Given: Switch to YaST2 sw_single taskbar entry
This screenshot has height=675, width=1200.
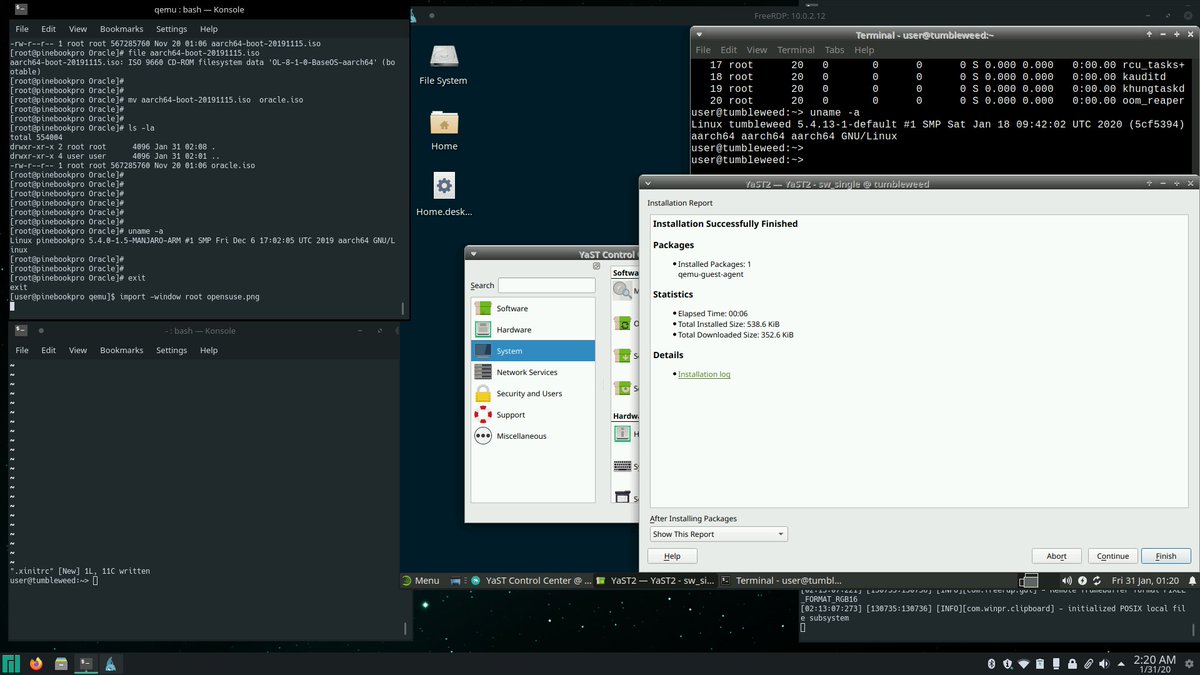Looking at the screenshot, I should 655,580.
